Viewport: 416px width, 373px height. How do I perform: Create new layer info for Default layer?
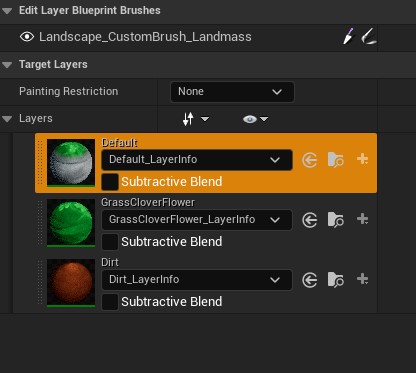click(x=362, y=159)
